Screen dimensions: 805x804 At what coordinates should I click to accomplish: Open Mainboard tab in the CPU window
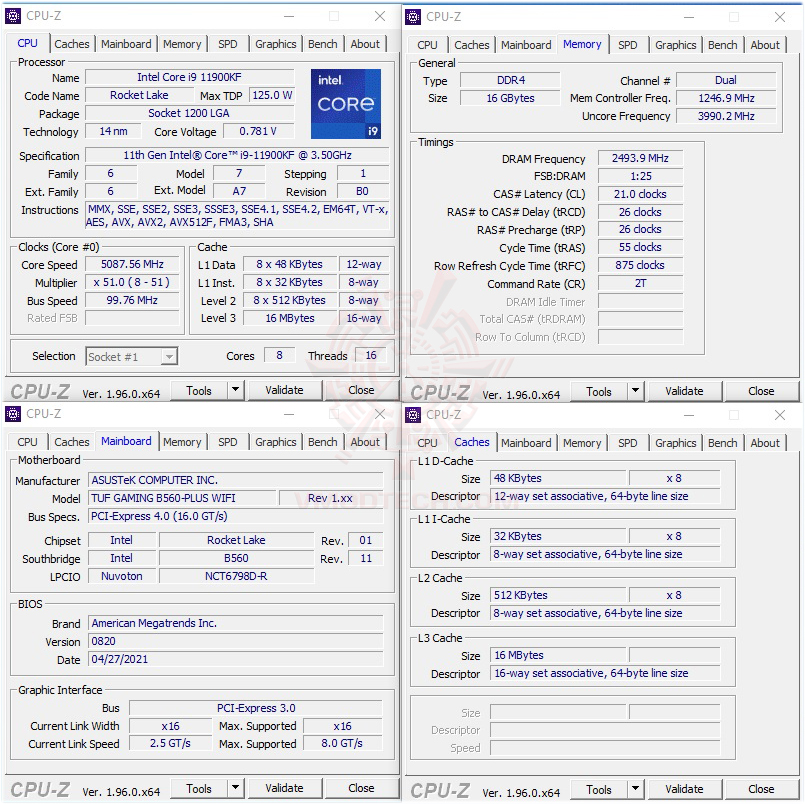[126, 44]
